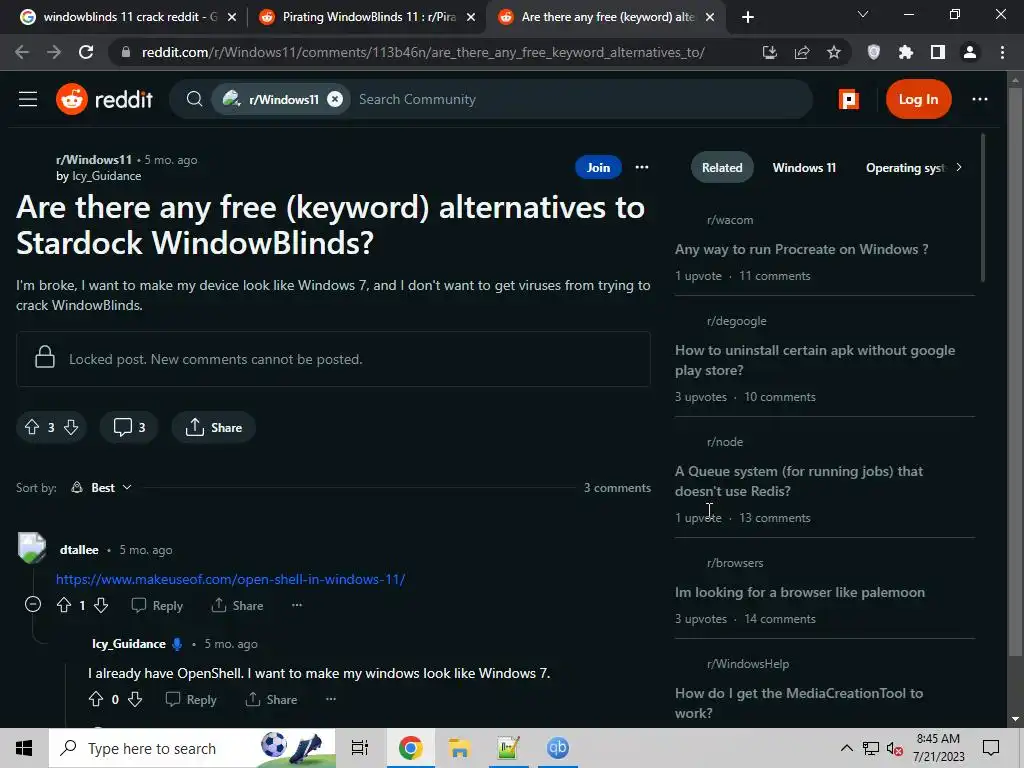Open the advertise icon next to Log In
Screen dimensions: 1024x768
coord(848,99)
